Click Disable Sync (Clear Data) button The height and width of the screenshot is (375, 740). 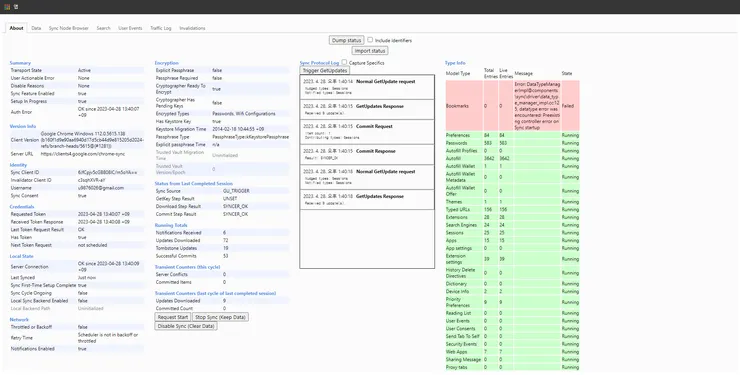click(186, 326)
